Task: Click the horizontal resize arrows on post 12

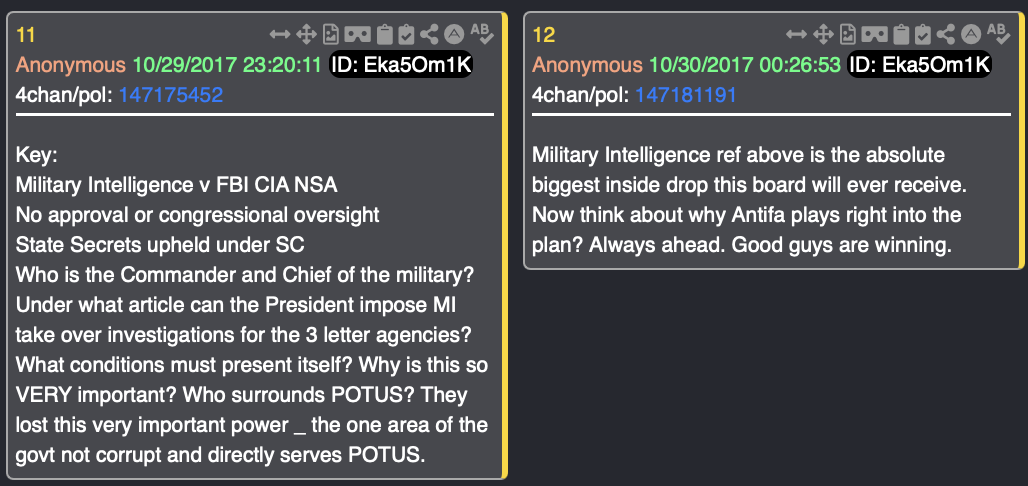Action: pos(797,35)
